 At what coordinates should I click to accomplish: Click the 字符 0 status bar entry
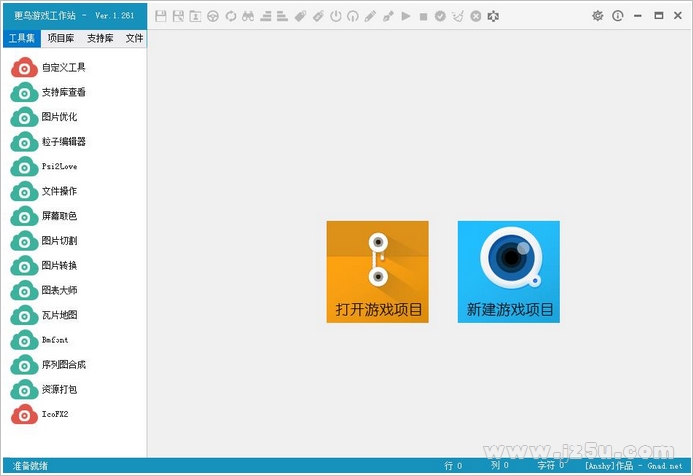point(551,465)
